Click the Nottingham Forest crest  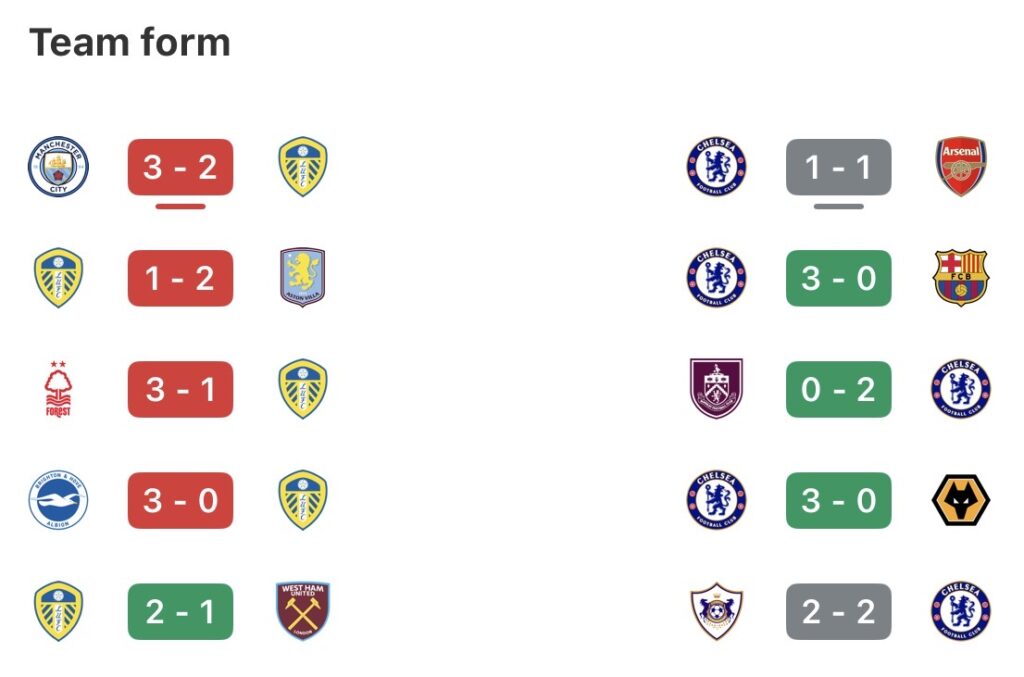tap(58, 389)
